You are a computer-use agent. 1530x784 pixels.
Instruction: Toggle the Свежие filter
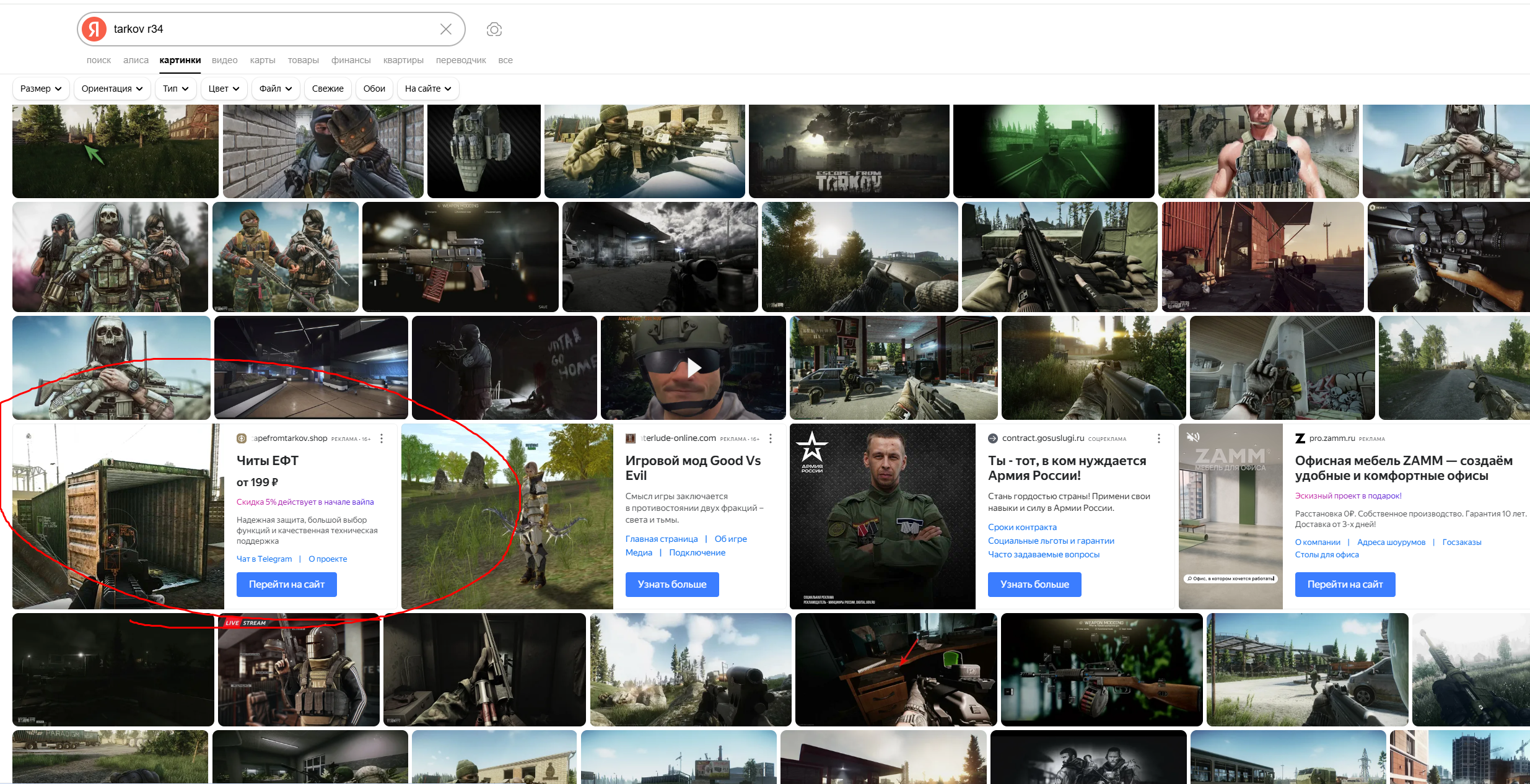pos(328,89)
